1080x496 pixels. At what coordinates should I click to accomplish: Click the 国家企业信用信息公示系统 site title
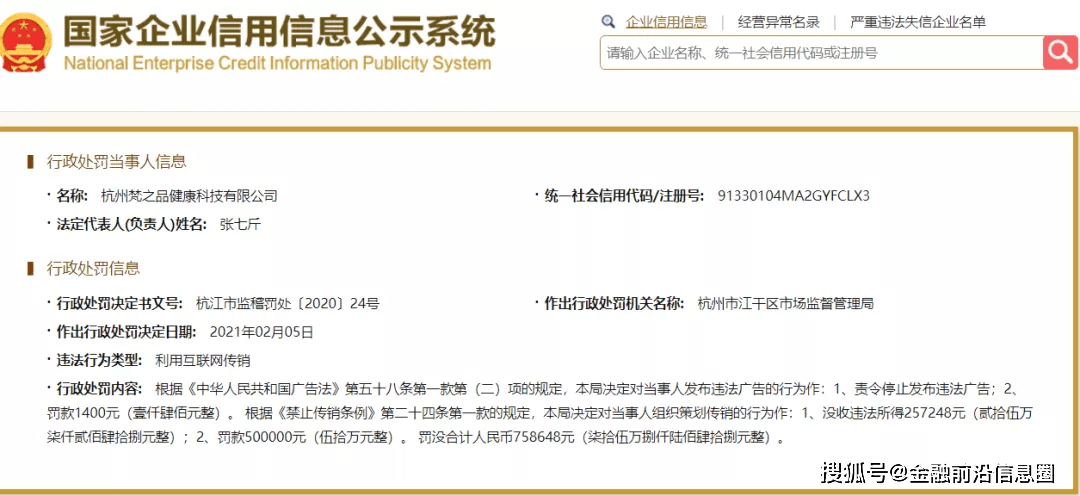[x=279, y=30]
